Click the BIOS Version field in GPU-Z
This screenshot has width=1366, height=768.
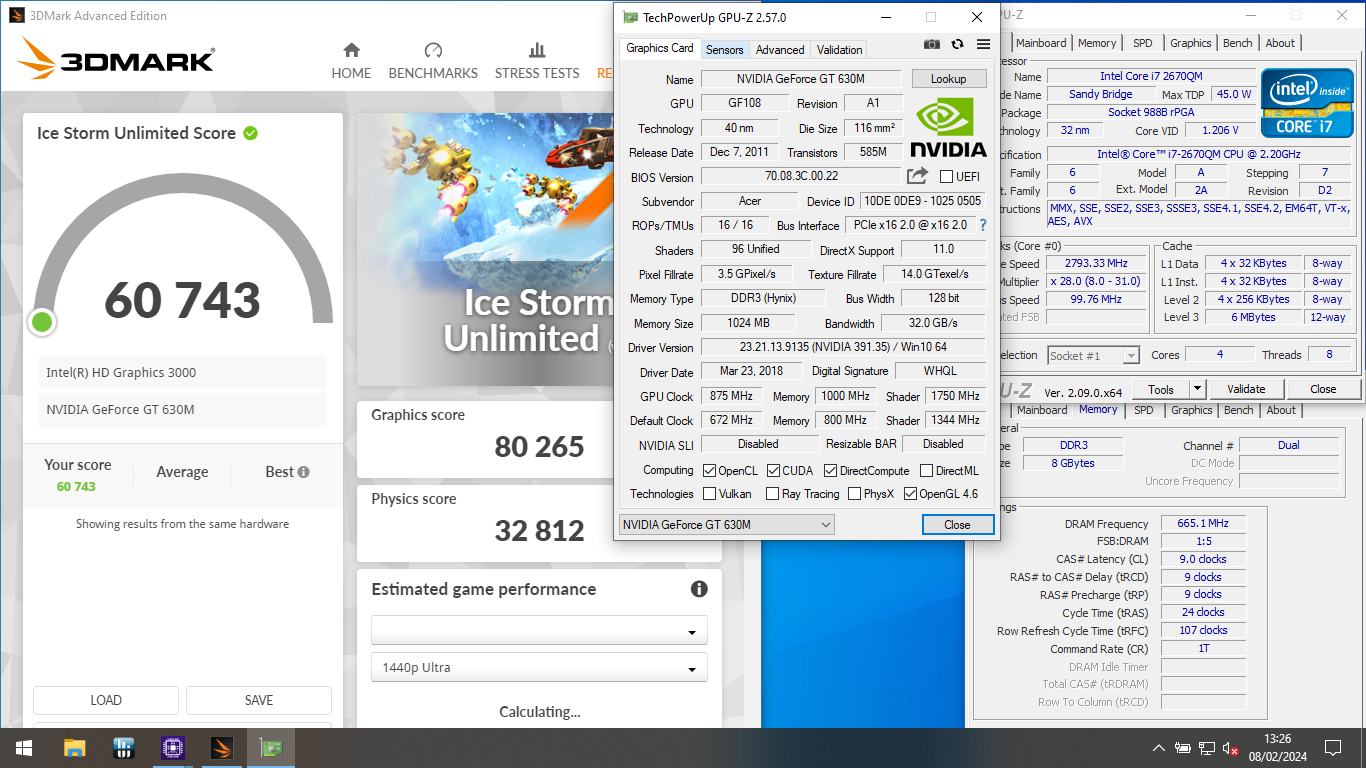pos(802,177)
